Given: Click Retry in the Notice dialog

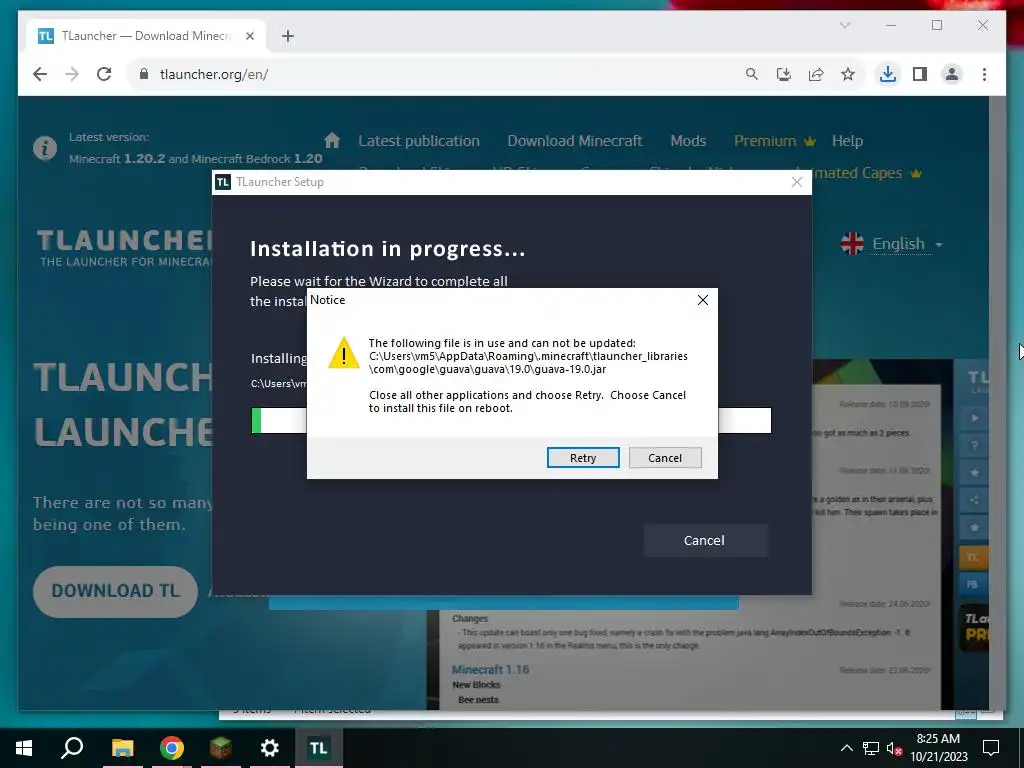Looking at the screenshot, I should tap(583, 458).
